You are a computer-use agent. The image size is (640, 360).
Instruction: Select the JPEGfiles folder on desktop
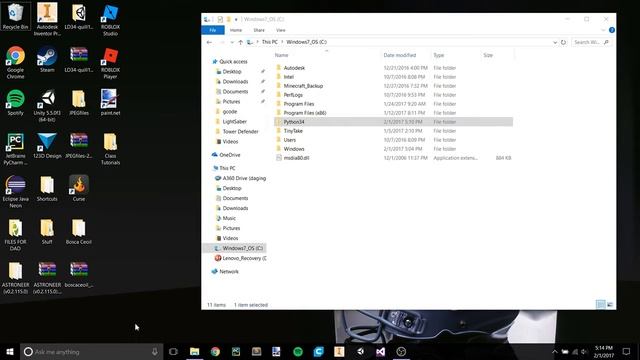click(x=79, y=102)
